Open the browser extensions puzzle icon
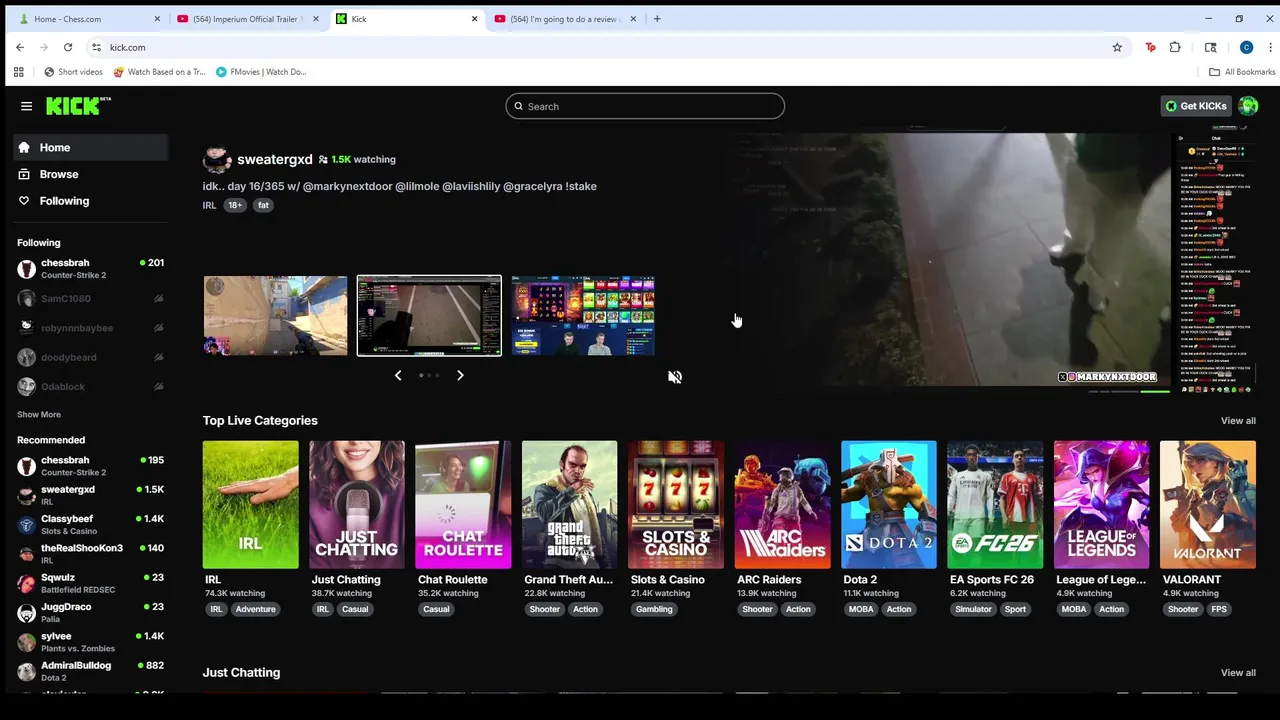The height and width of the screenshot is (720, 1280). tap(1175, 47)
